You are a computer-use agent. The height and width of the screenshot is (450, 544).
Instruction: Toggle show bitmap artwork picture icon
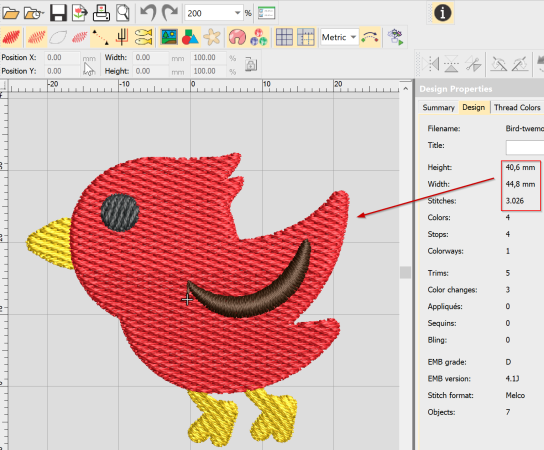point(169,37)
